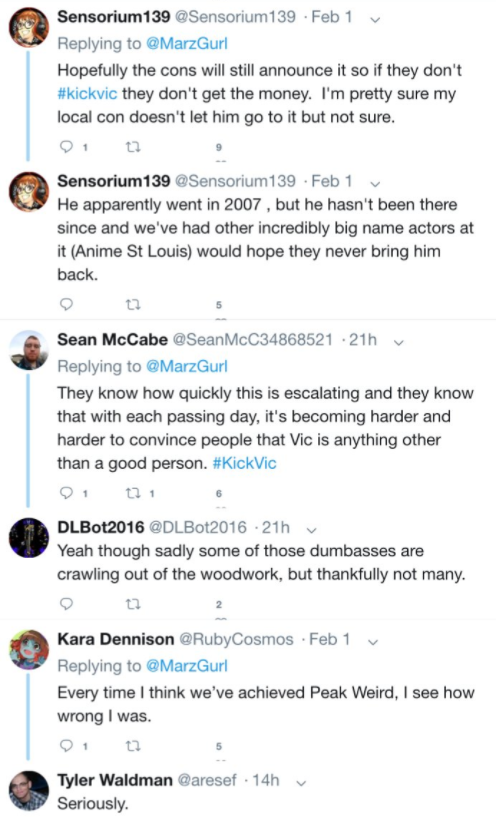Open Kara Dennison's profile name
496x820 pixels.
click(x=116, y=639)
